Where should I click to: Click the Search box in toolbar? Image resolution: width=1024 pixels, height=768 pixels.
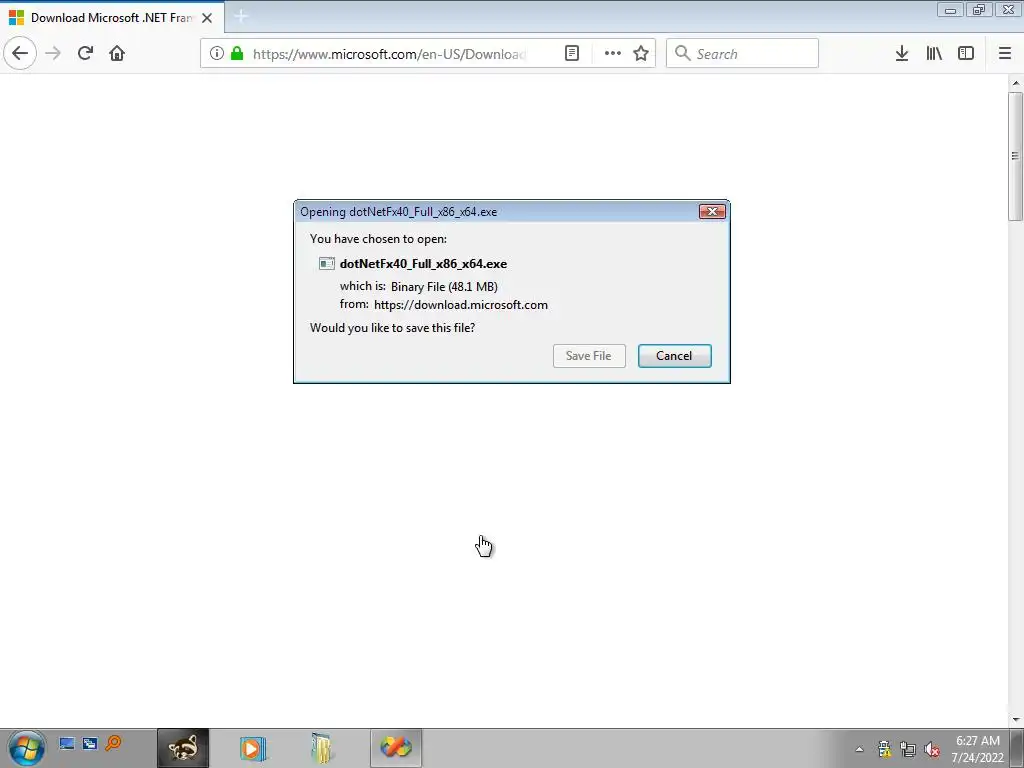(743, 53)
